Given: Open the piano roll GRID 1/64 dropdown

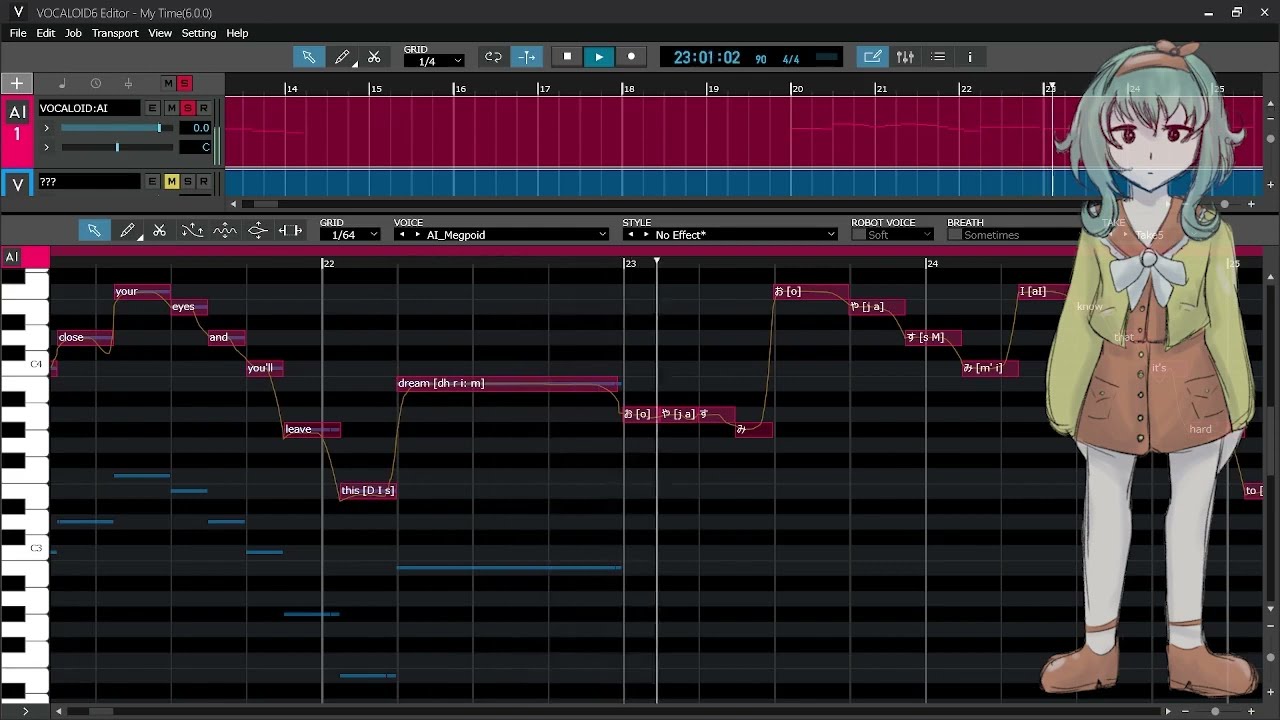Looking at the screenshot, I should coord(350,235).
